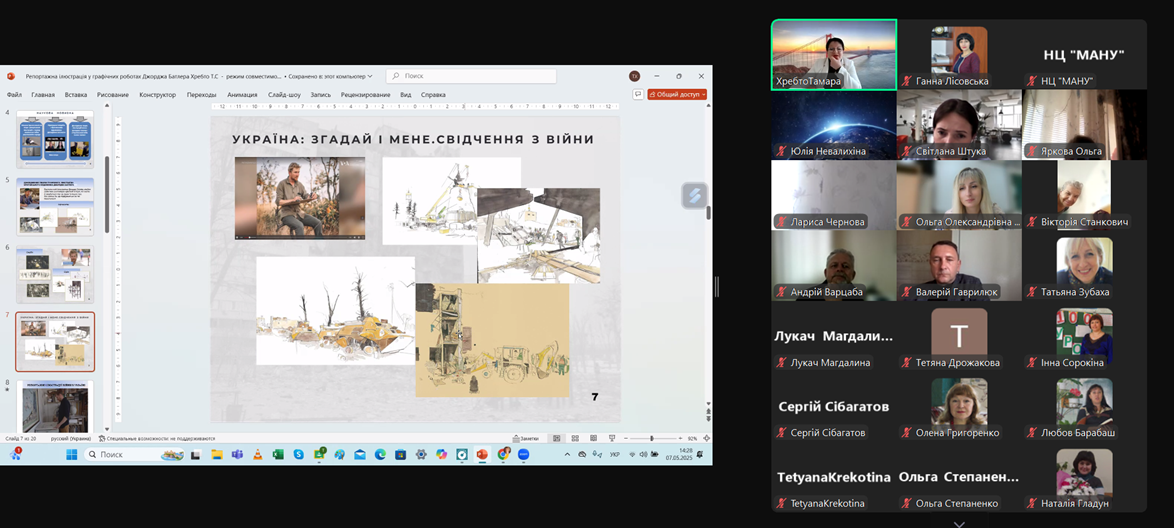
Task: Open the TX user account avatar
Action: pos(634,76)
